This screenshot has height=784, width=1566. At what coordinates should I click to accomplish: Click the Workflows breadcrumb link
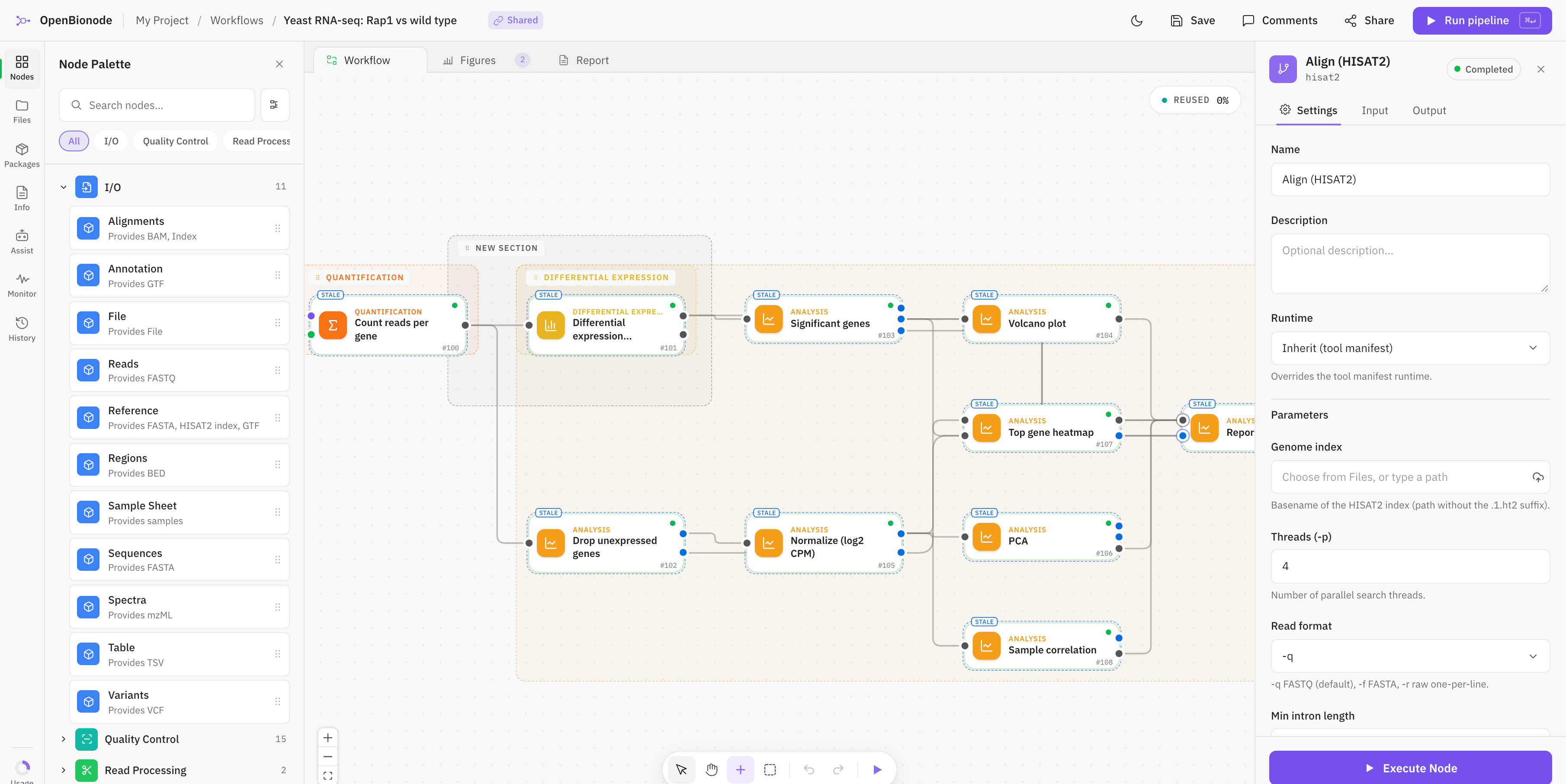coord(237,21)
